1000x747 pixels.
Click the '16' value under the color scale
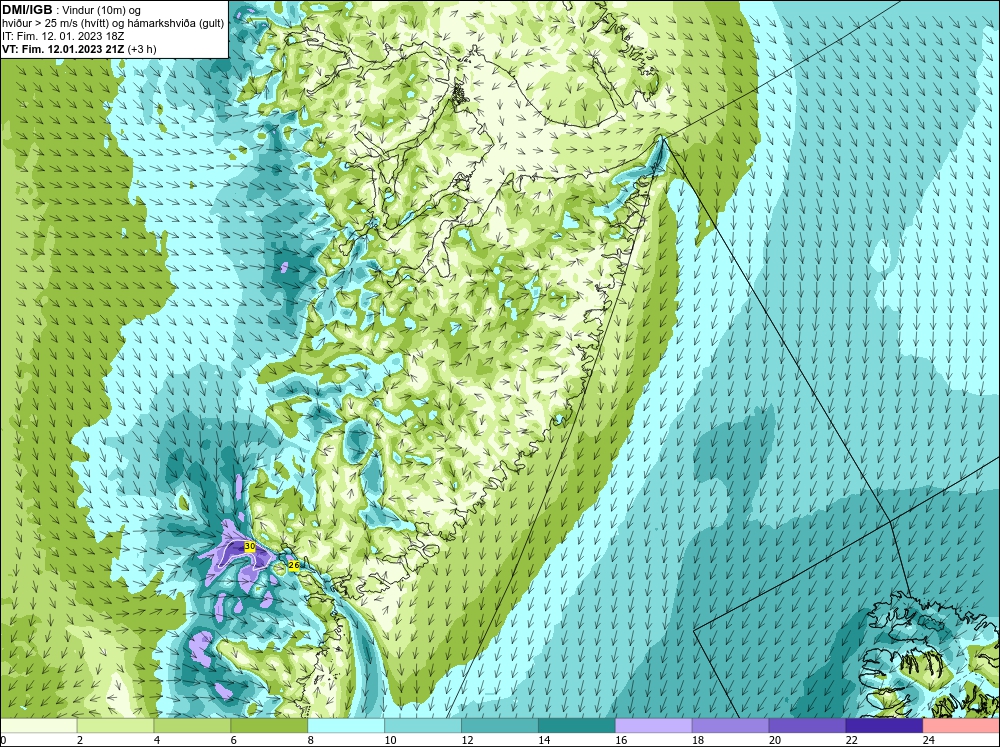coord(621,740)
